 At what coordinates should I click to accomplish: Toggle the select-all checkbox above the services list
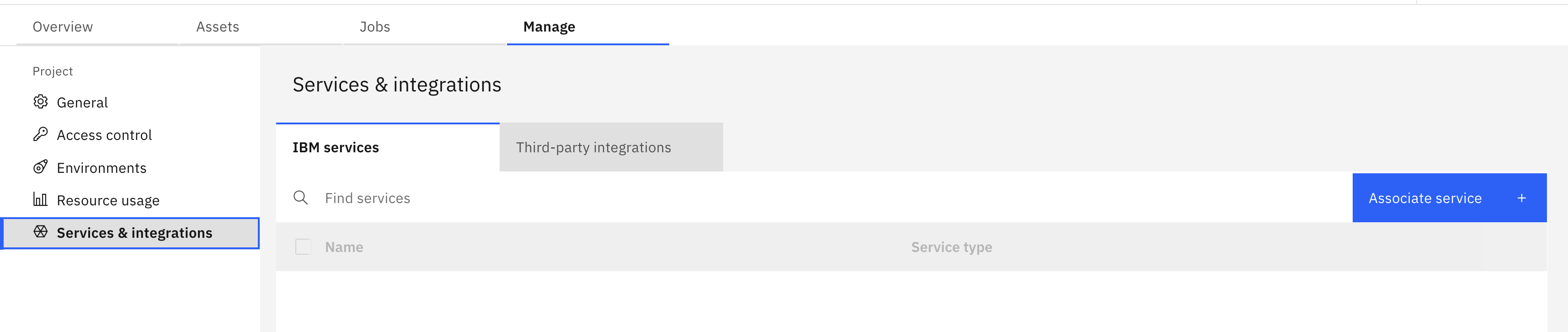click(x=304, y=246)
